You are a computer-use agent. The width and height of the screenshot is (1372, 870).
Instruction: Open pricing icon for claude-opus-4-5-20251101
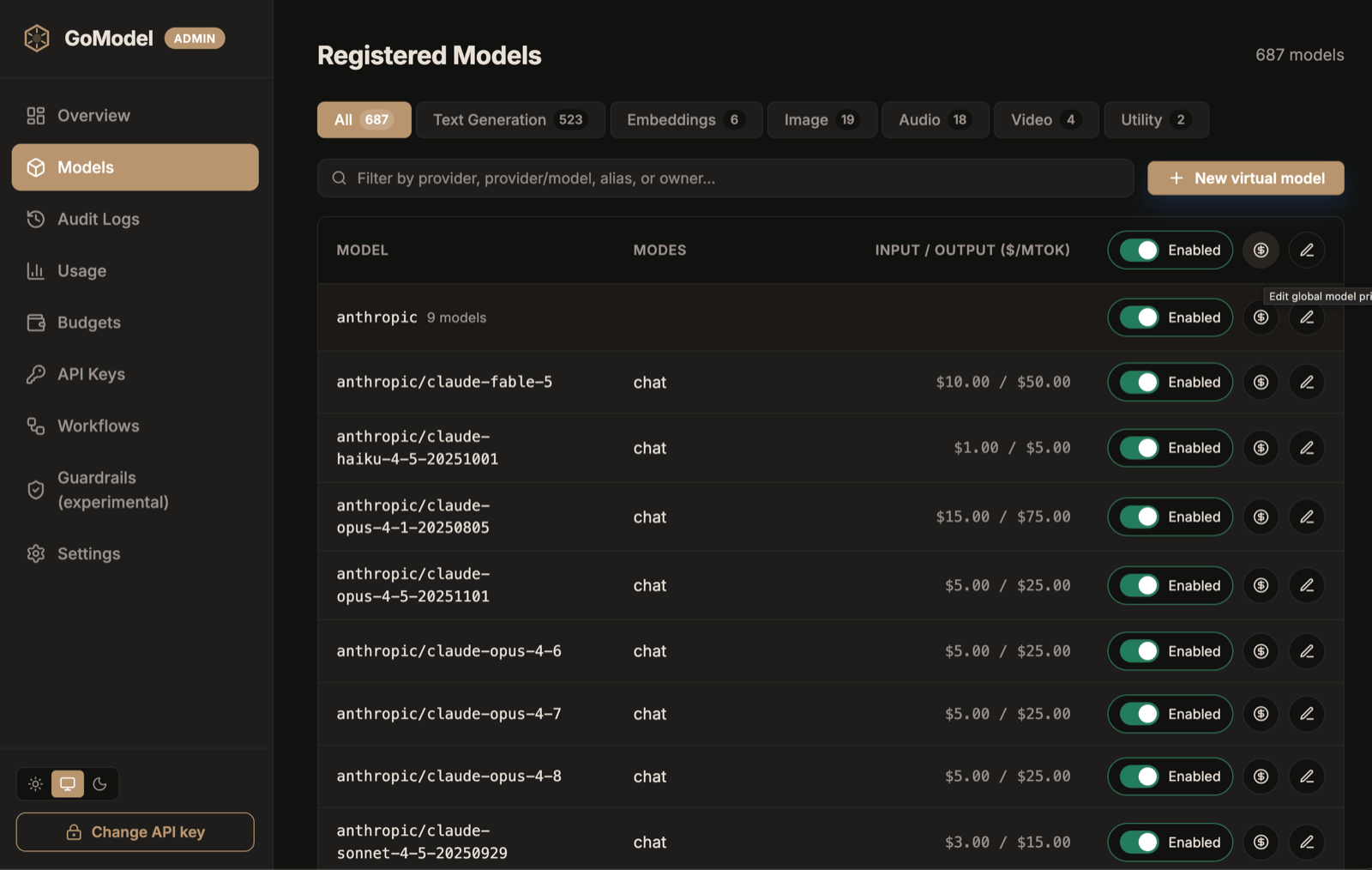[1261, 585]
